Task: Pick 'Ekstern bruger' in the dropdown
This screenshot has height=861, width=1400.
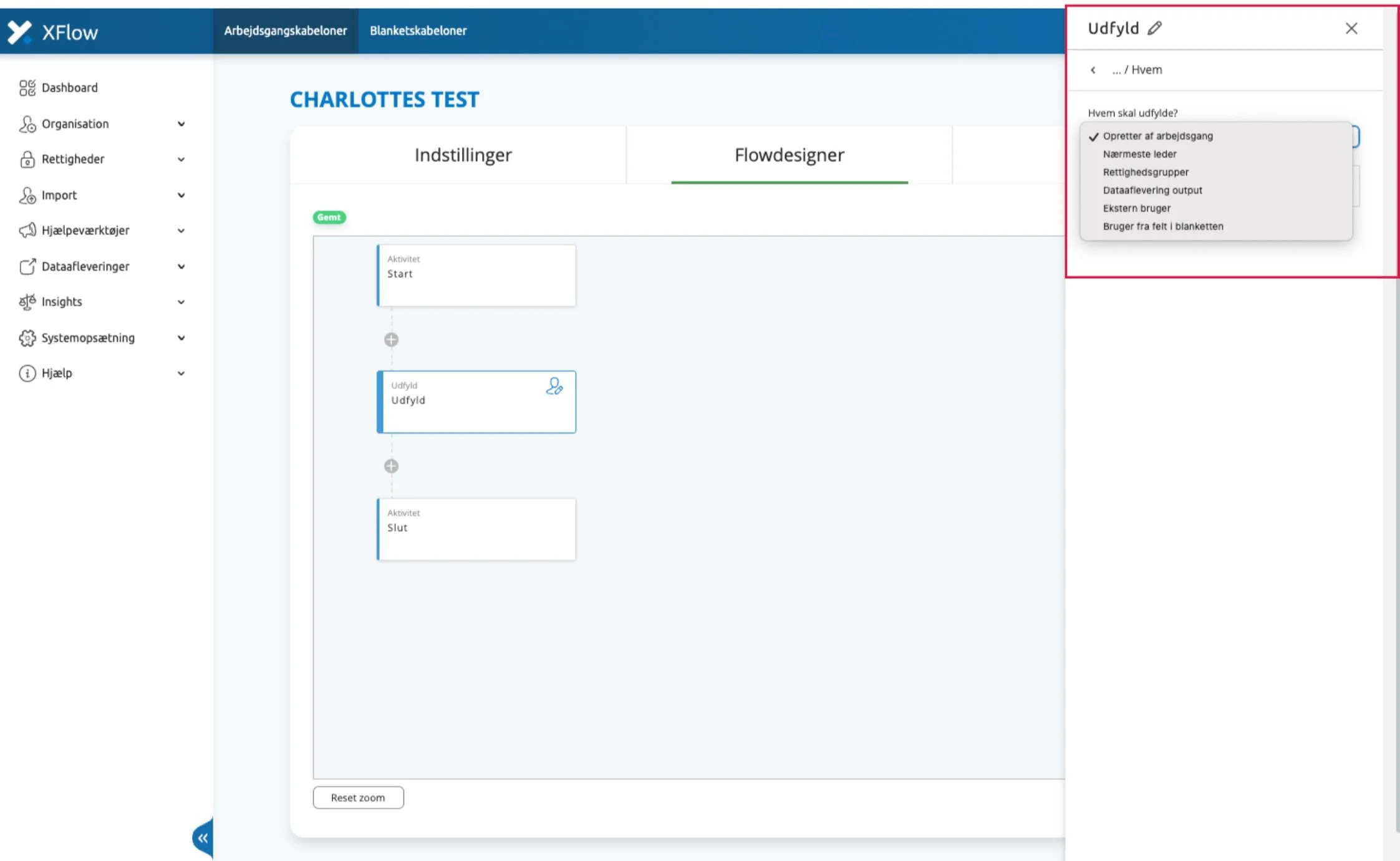Action: 1136,208
